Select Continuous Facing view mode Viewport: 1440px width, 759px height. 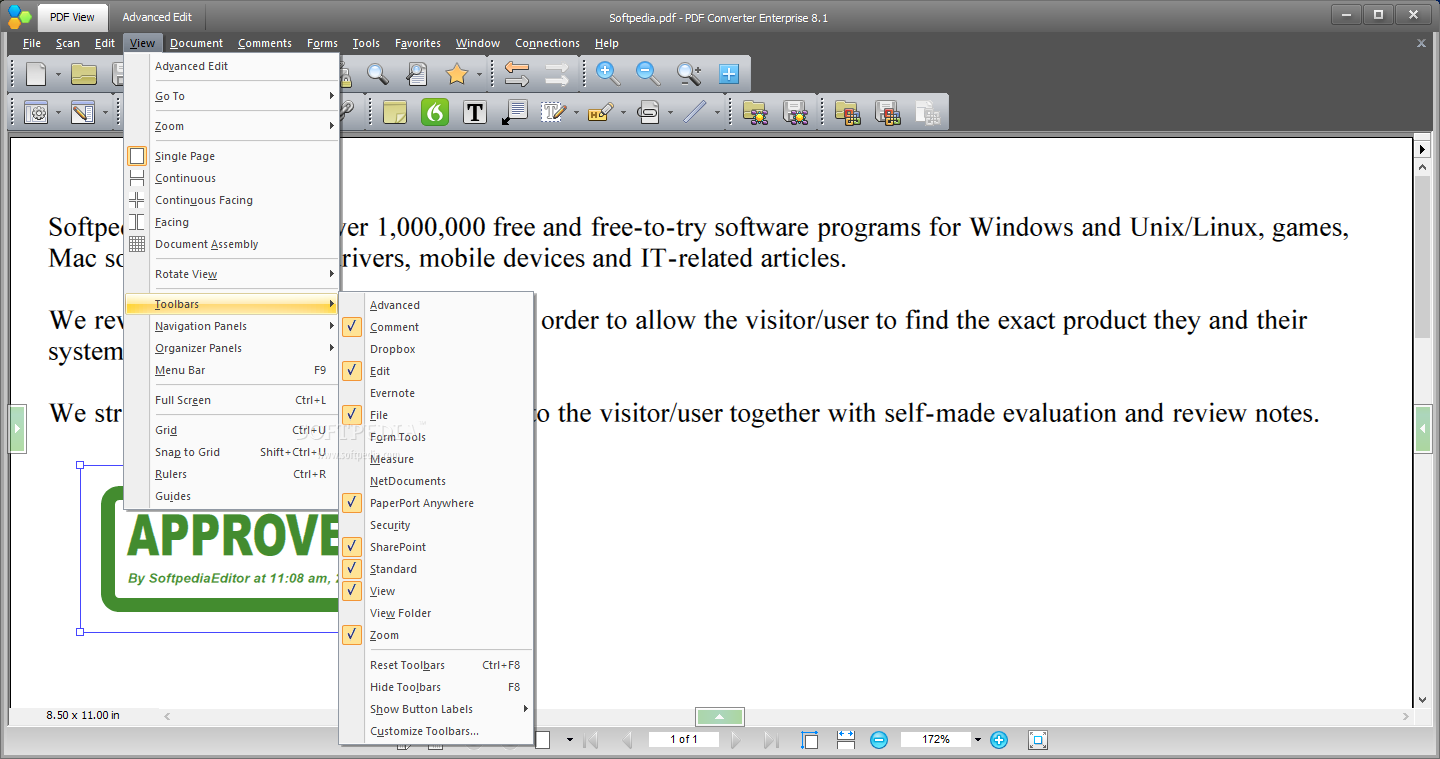(x=232, y=200)
